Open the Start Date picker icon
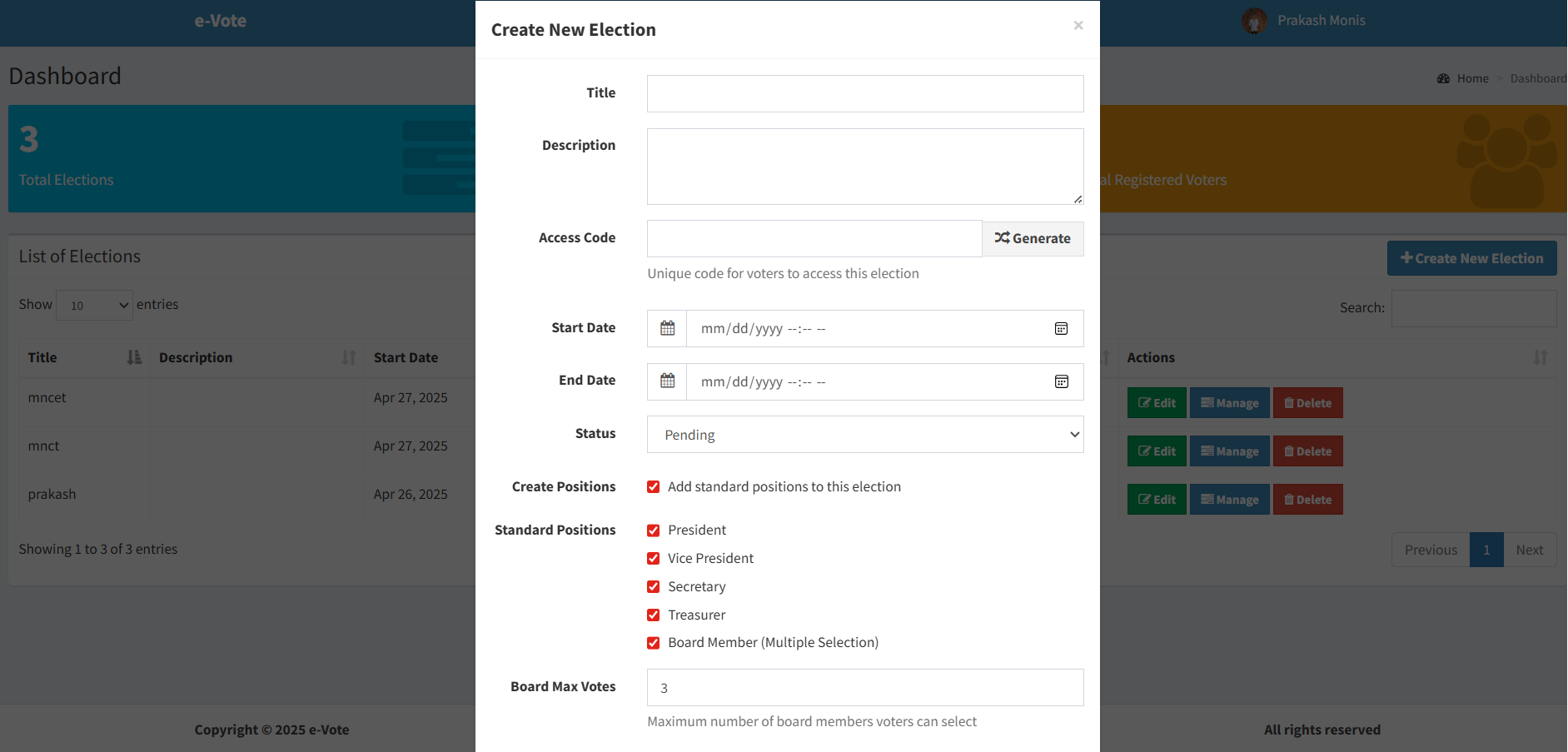The height and width of the screenshot is (752, 1568). pyautogui.click(x=1061, y=329)
